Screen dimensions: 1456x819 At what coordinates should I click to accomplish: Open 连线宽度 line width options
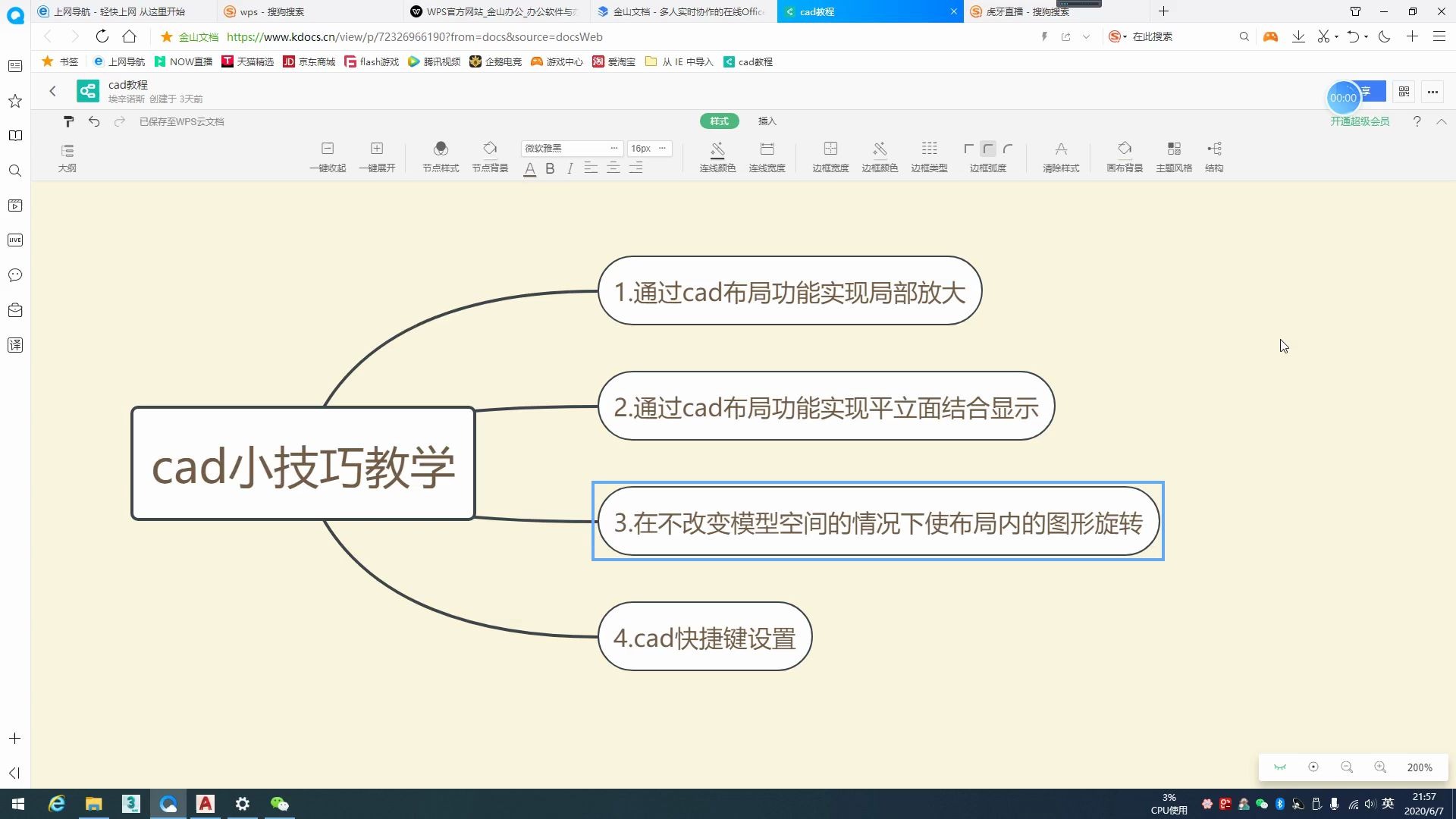click(x=767, y=158)
